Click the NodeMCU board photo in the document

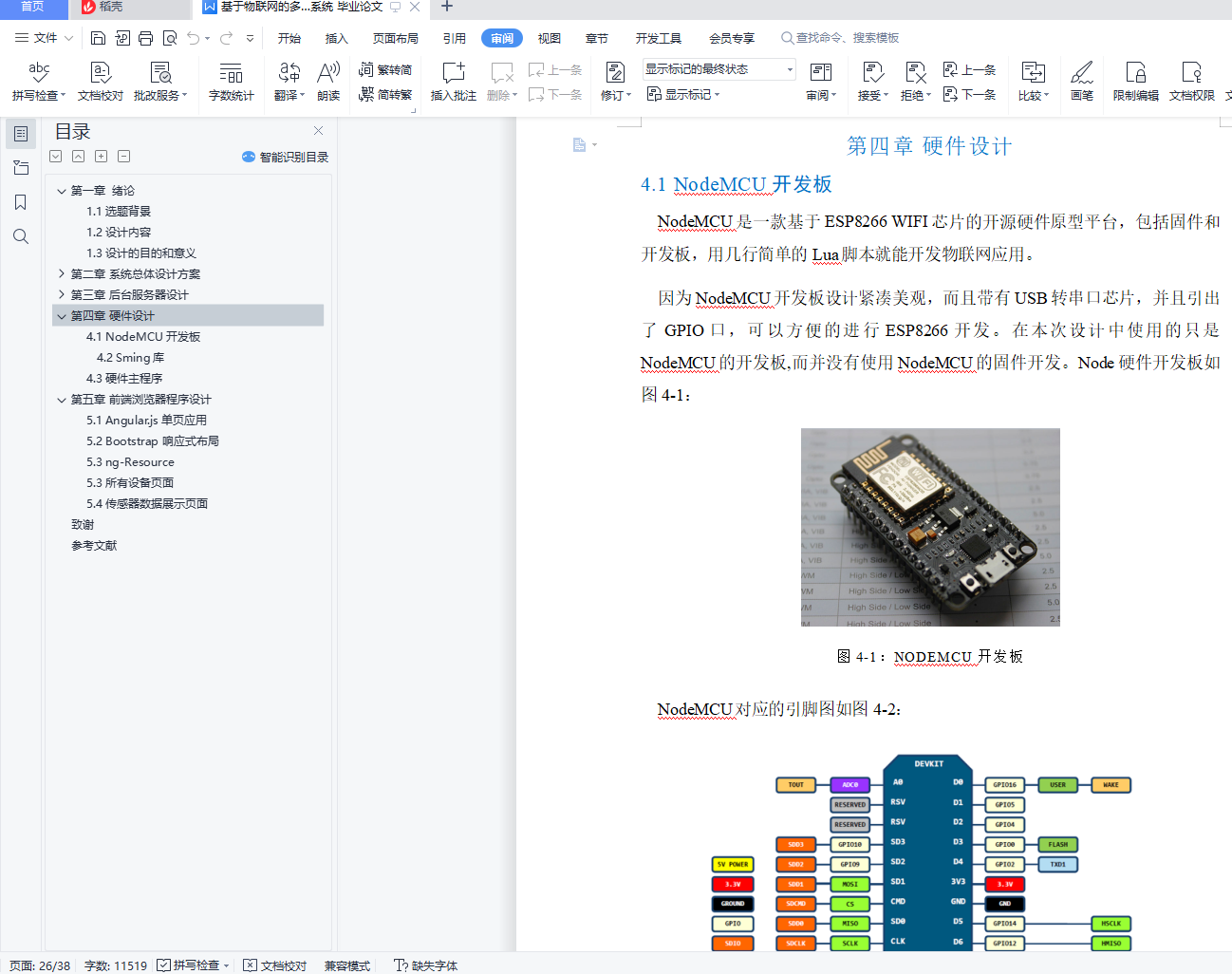pos(930,527)
